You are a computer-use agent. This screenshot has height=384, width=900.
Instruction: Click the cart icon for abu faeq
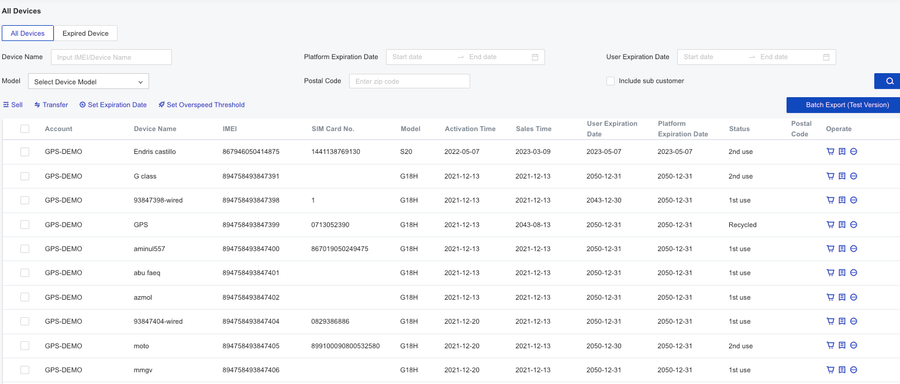[830, 273]
